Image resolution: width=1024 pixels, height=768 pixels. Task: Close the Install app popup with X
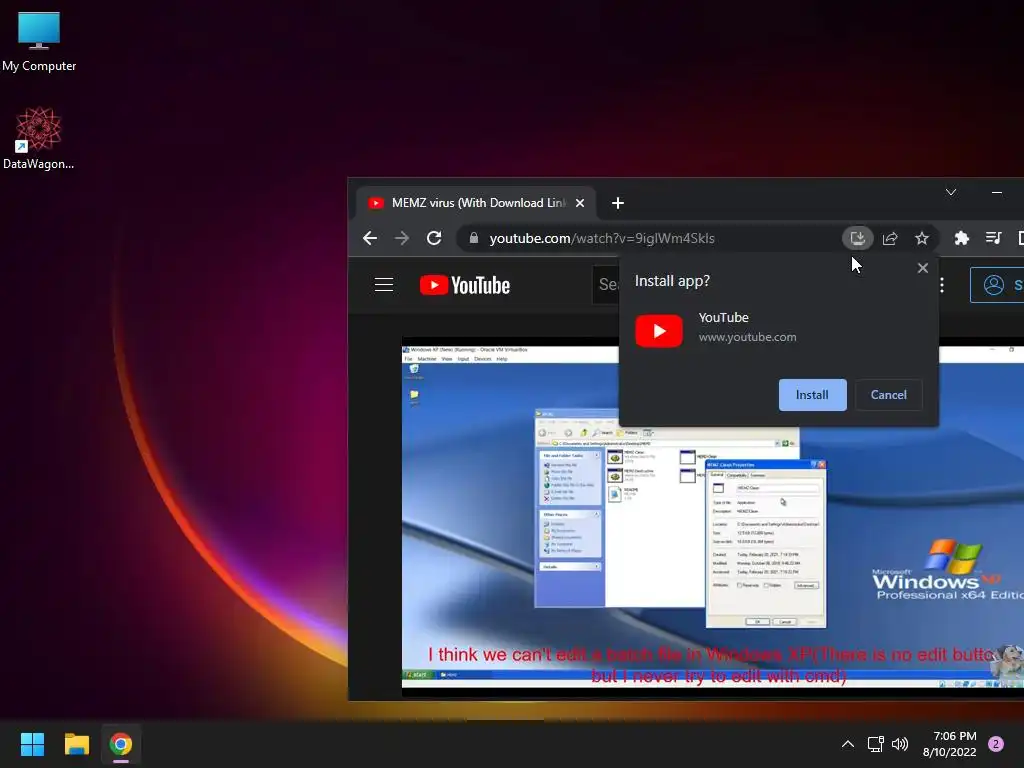click(923, 268)
